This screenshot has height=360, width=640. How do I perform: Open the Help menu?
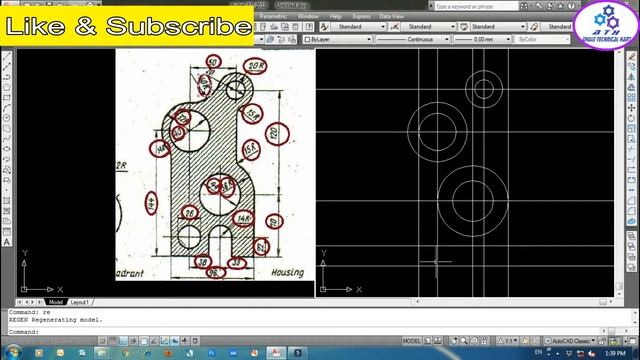(x=336, y=16)
